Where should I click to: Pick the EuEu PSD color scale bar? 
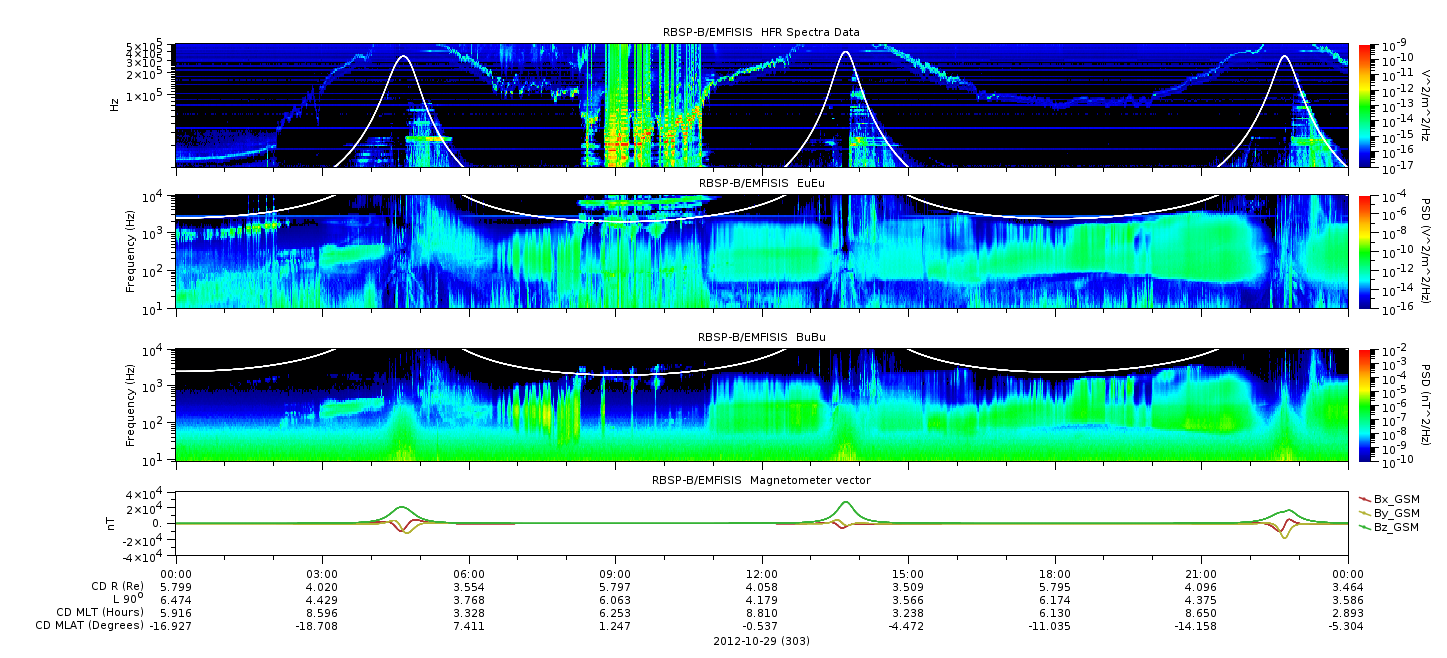pyautogui.click(x=1366, y=251)
